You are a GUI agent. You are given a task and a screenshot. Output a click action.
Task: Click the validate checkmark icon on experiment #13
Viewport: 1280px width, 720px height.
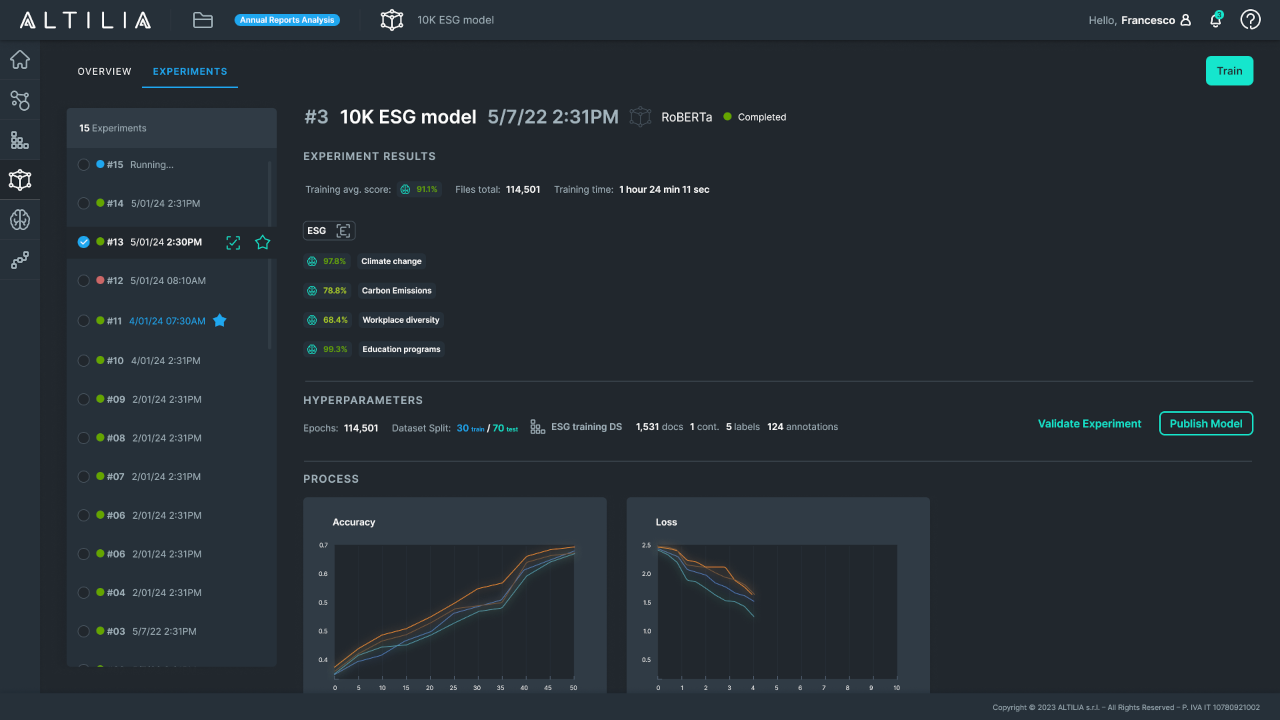tap(233, 242)
